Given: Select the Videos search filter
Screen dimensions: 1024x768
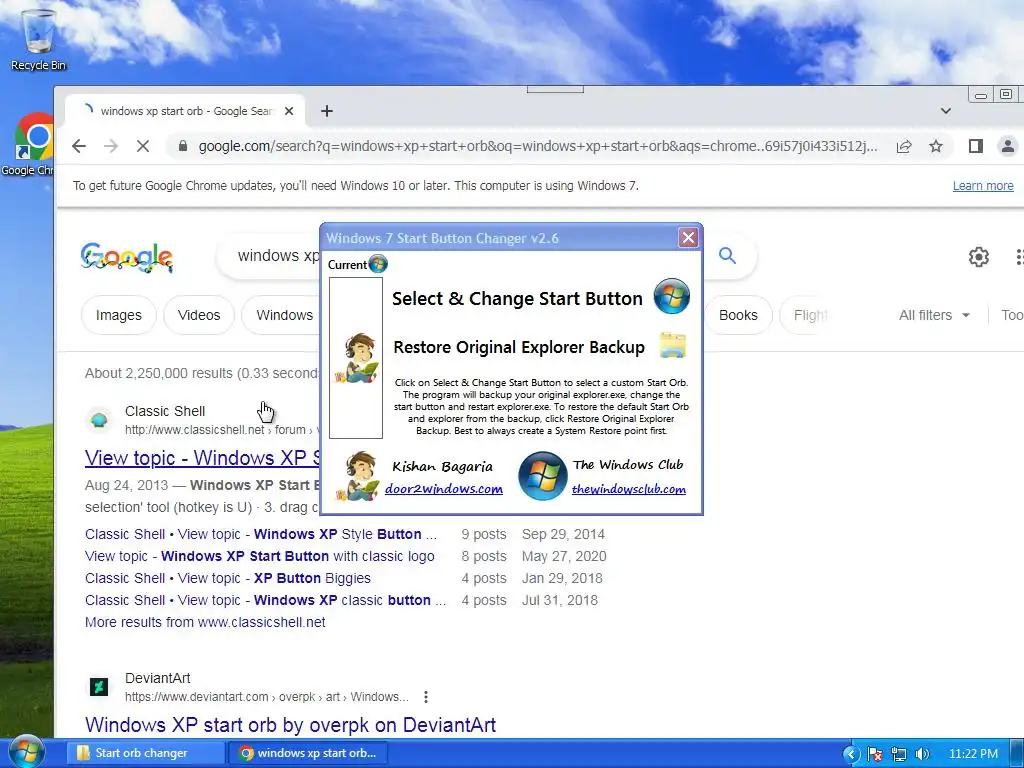Looking at the screenshot, I should tap(199, 315).
